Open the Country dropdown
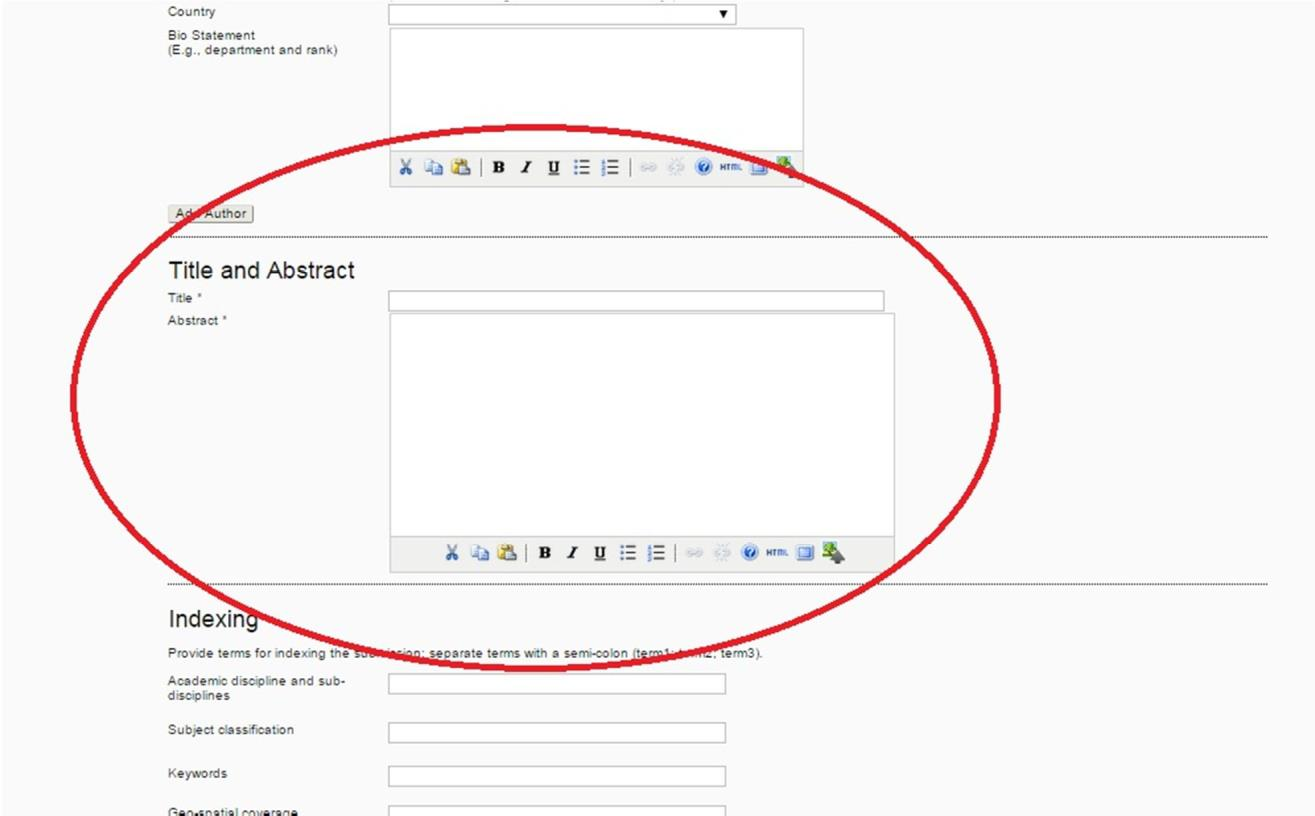1315x816 pixels. [562, 14]
